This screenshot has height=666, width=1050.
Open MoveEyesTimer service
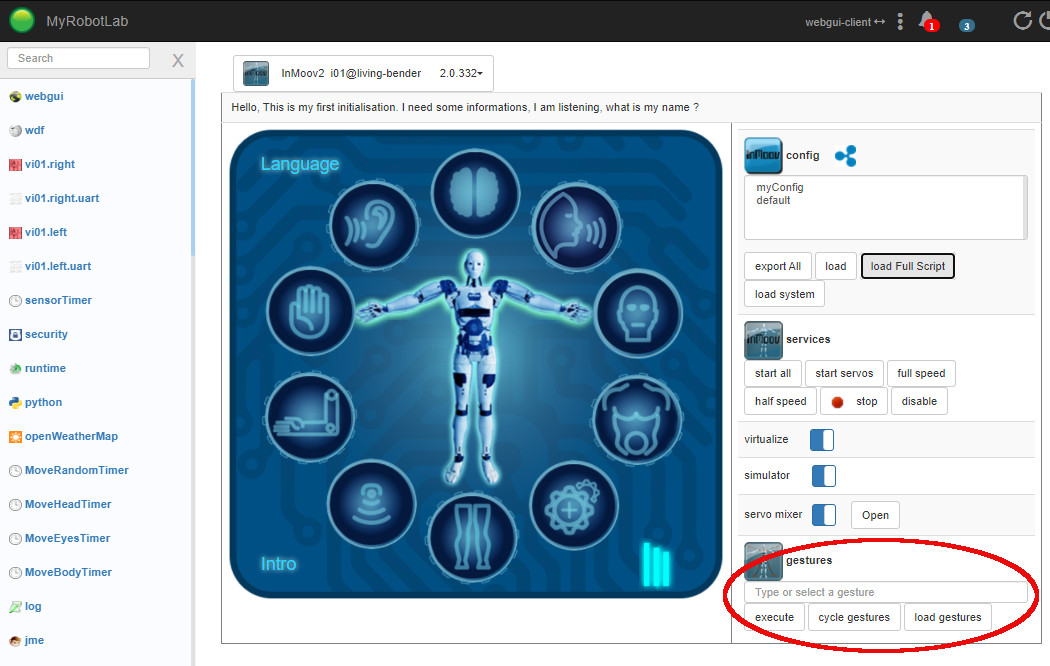click(67, 539)
